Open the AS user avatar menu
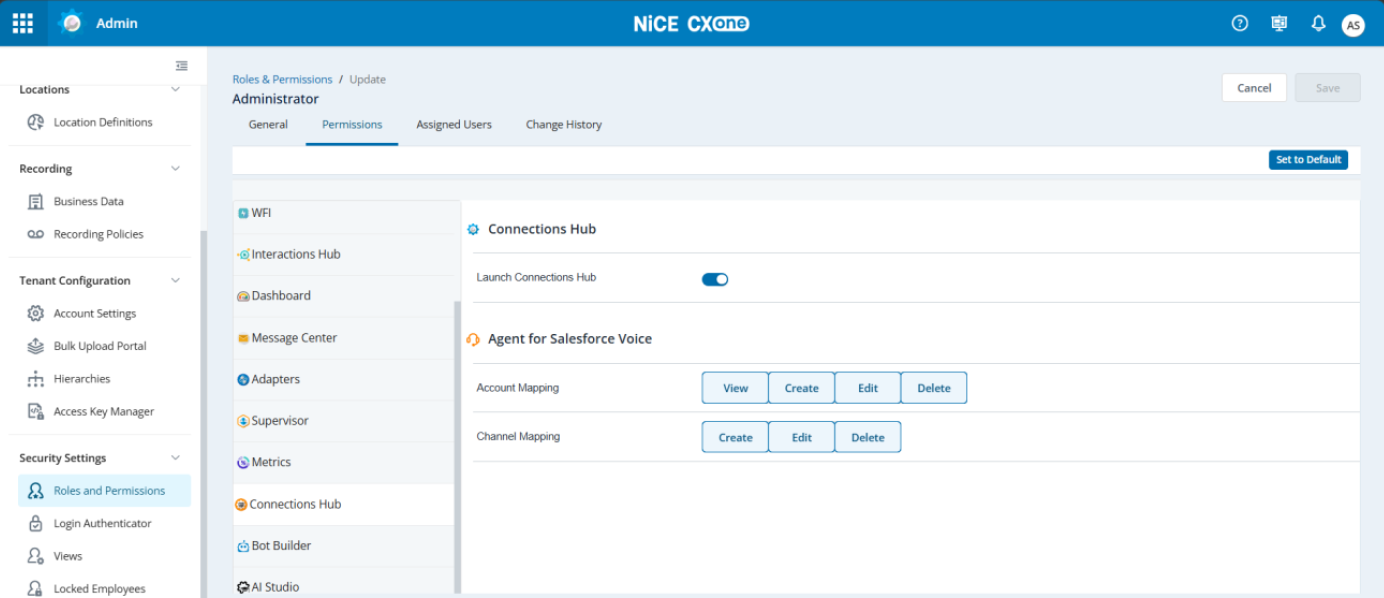This screenshot has width=1384, height=598. (x=1353, y=25)
